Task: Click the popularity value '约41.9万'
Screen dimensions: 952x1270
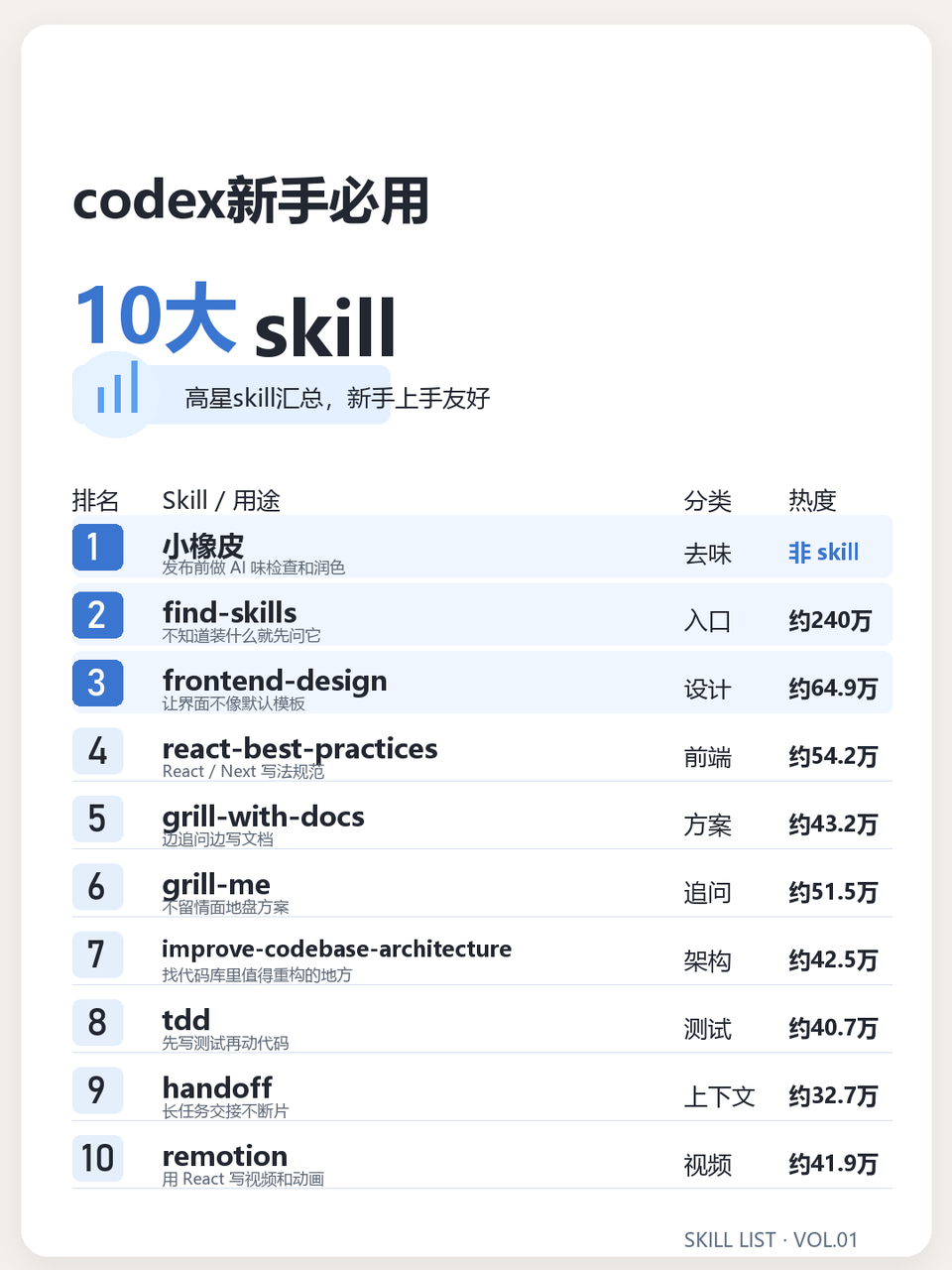Action: pos(833,1164)
